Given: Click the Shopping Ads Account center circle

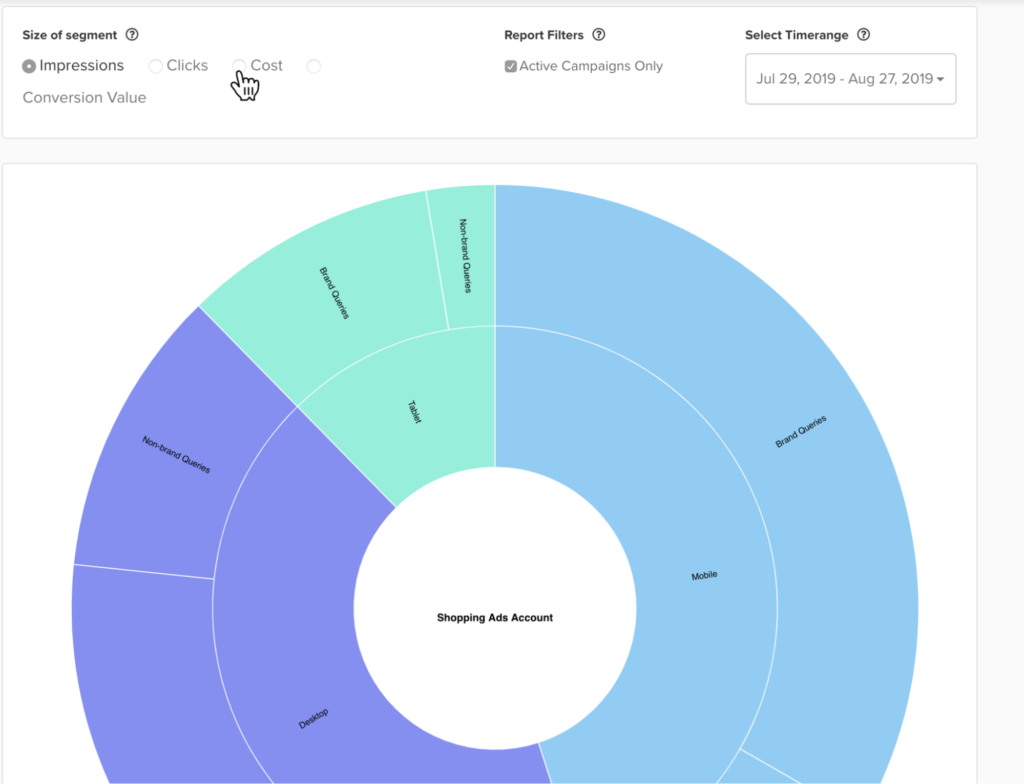Looking at the screenshot, I should [x=495, y=608].
